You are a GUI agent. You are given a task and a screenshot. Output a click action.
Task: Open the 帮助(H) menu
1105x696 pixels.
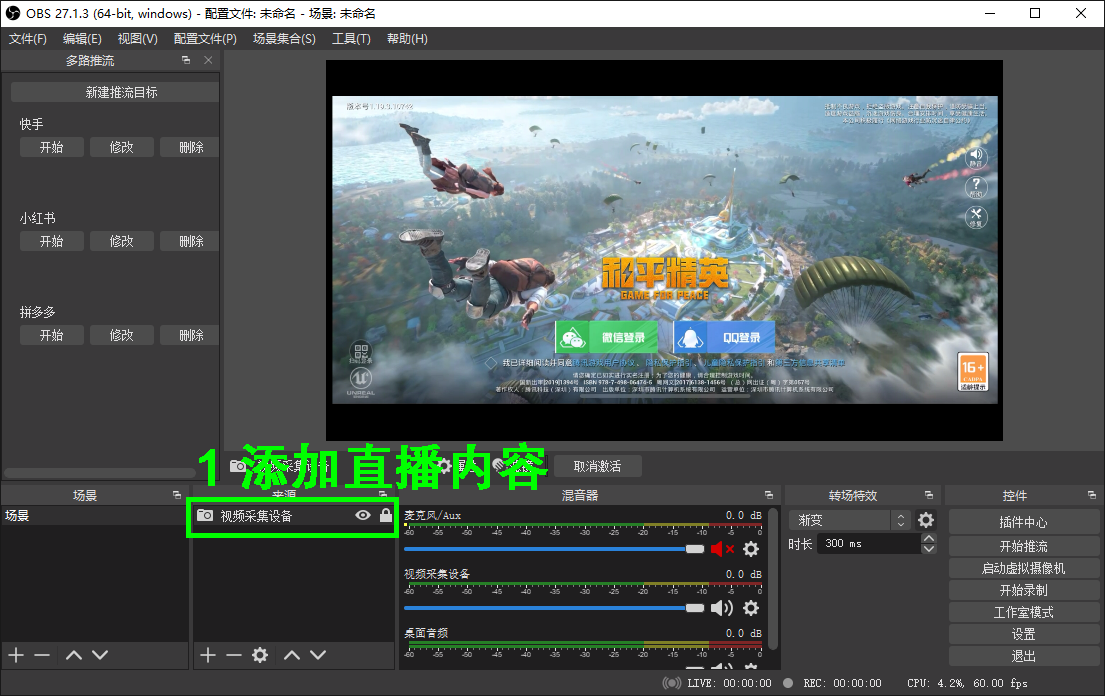407,39
